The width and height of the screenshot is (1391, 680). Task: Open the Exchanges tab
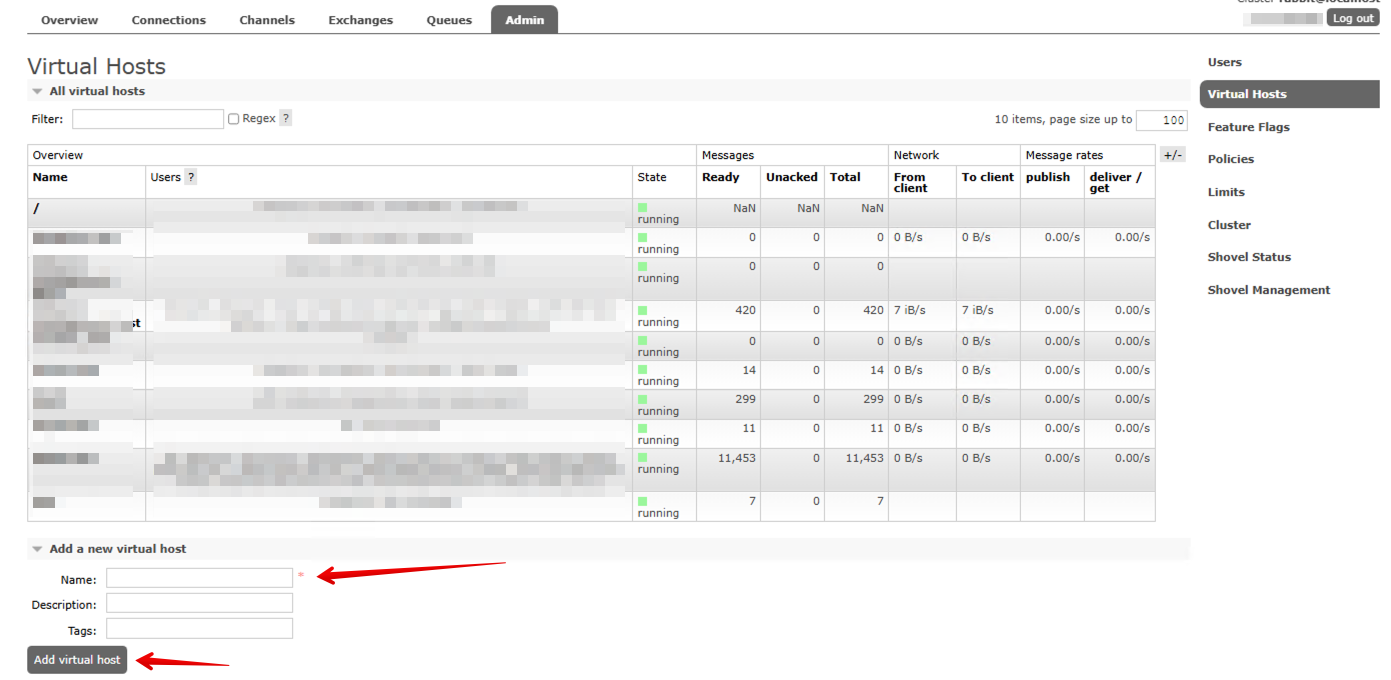click(x=360, y=20)
